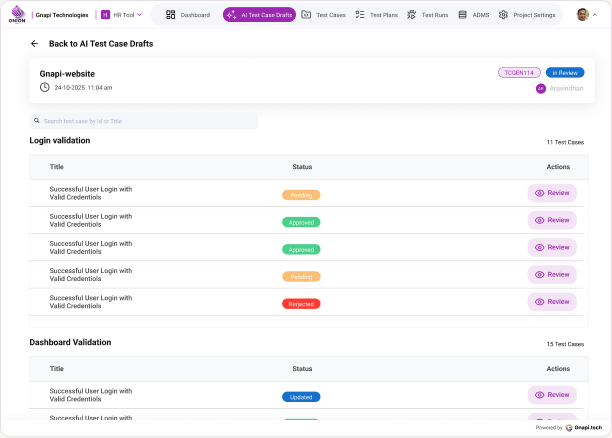The height and width of the screenshot is (438, 612).
Task: Click the Project Settings gear icon
Action: pyautogui.click(x=503, y=15)
